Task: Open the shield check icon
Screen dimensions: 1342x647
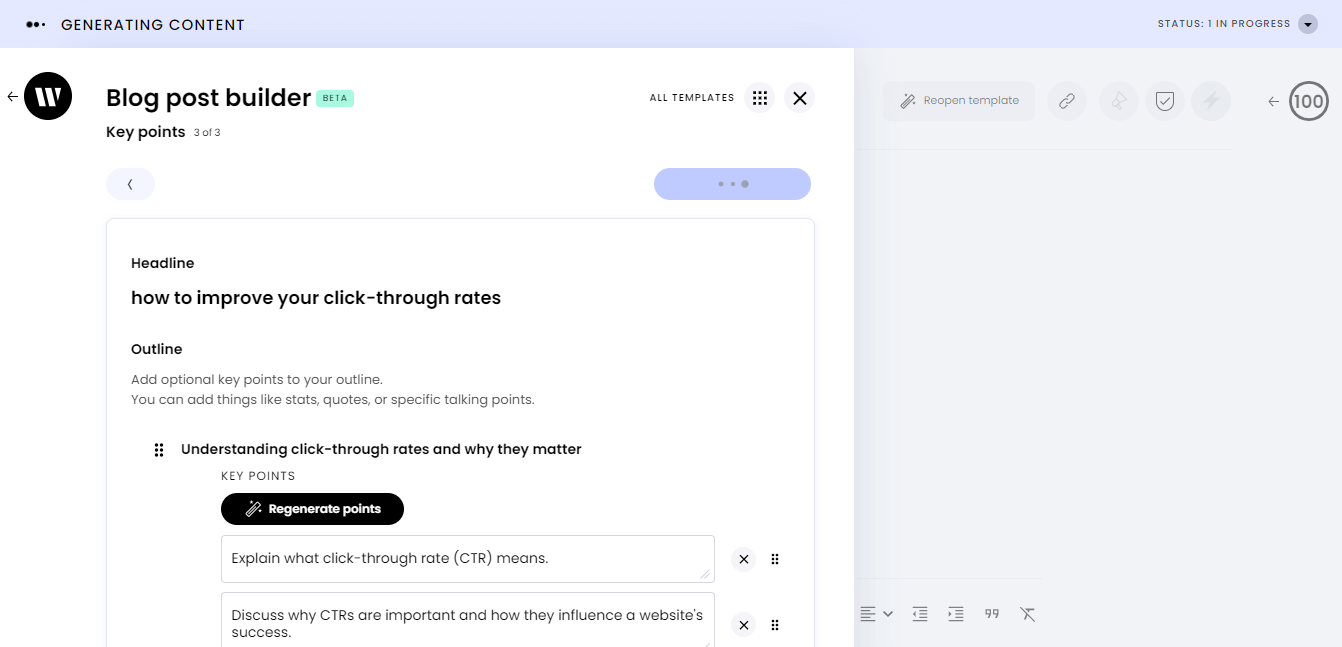Action: 1165,100
